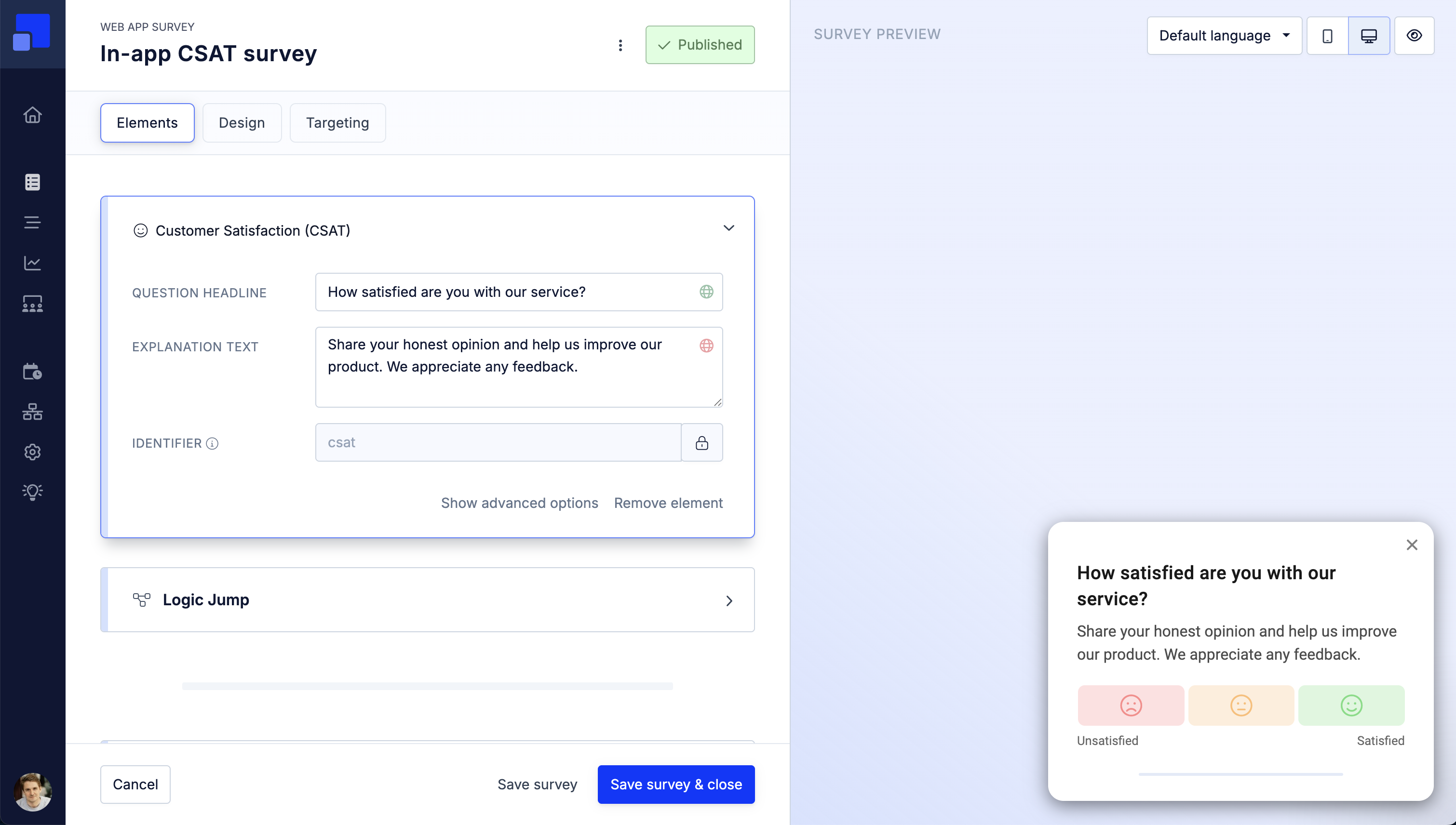The height and width of the screenshot is (825, 1456).
Task: Switch to the Design tab
Action: [x=242, y=123]
